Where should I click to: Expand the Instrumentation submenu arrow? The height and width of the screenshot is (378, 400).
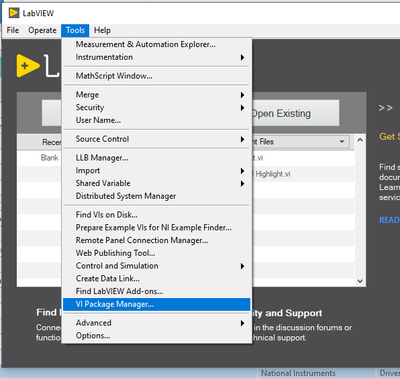[x=242, y=58]
